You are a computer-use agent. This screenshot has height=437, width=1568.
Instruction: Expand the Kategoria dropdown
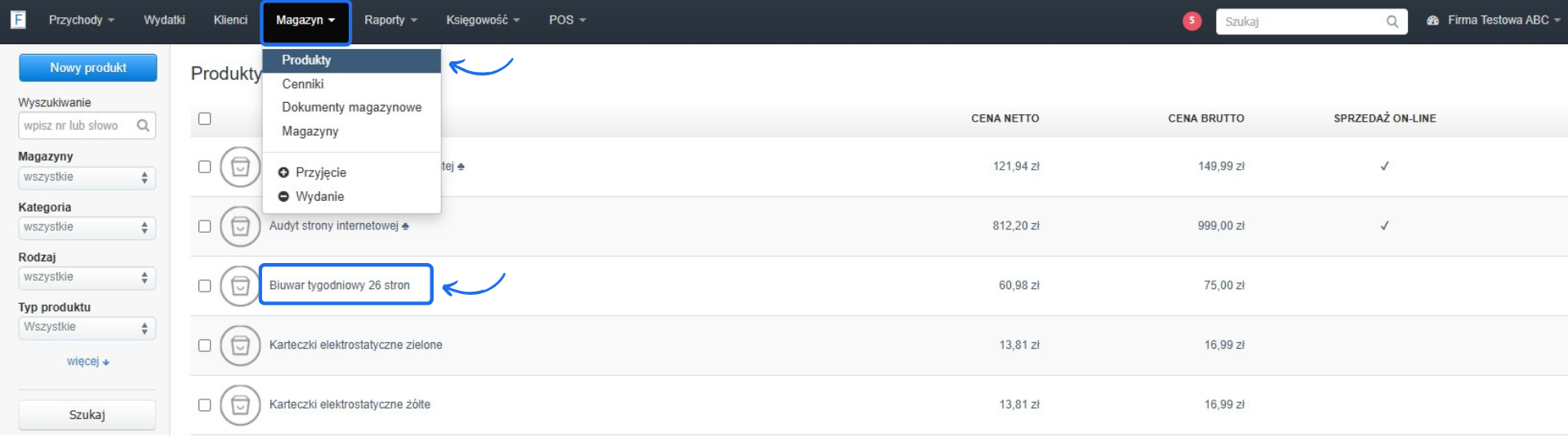[x=87, y=227]
